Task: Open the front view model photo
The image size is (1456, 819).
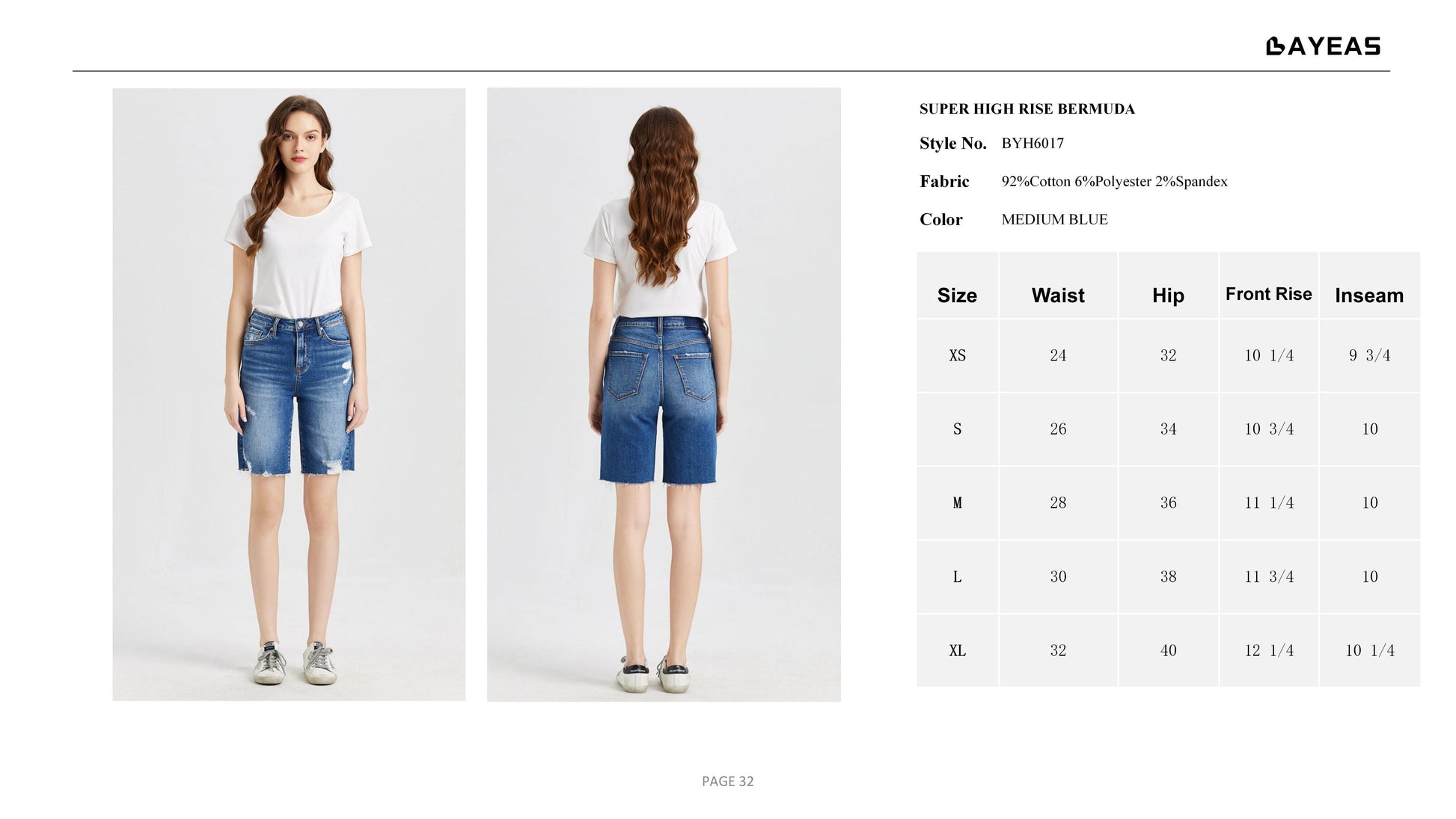Action: [x=289, y=394]
